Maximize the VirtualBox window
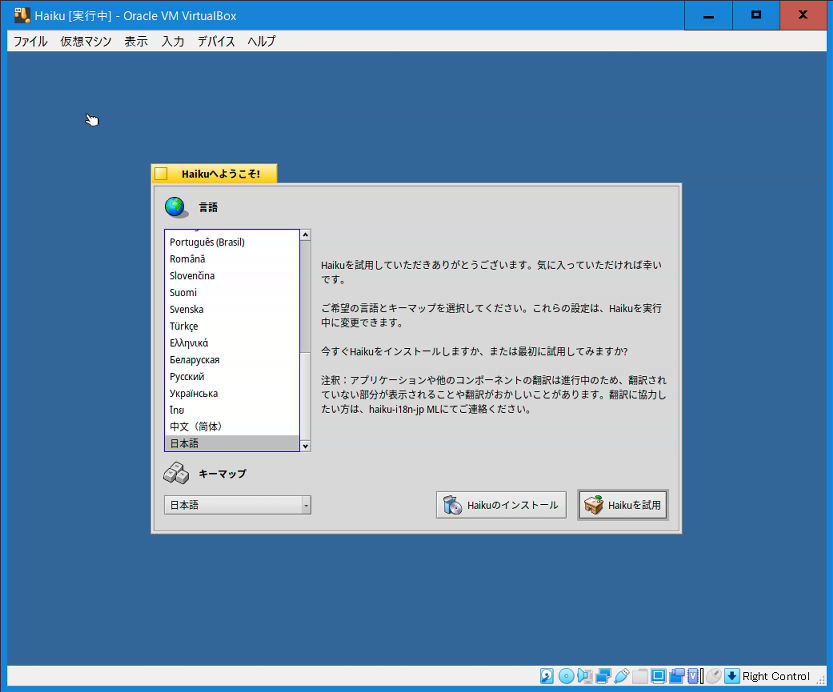The width and height of the screenshot is (833, 692). pos(756,15)
